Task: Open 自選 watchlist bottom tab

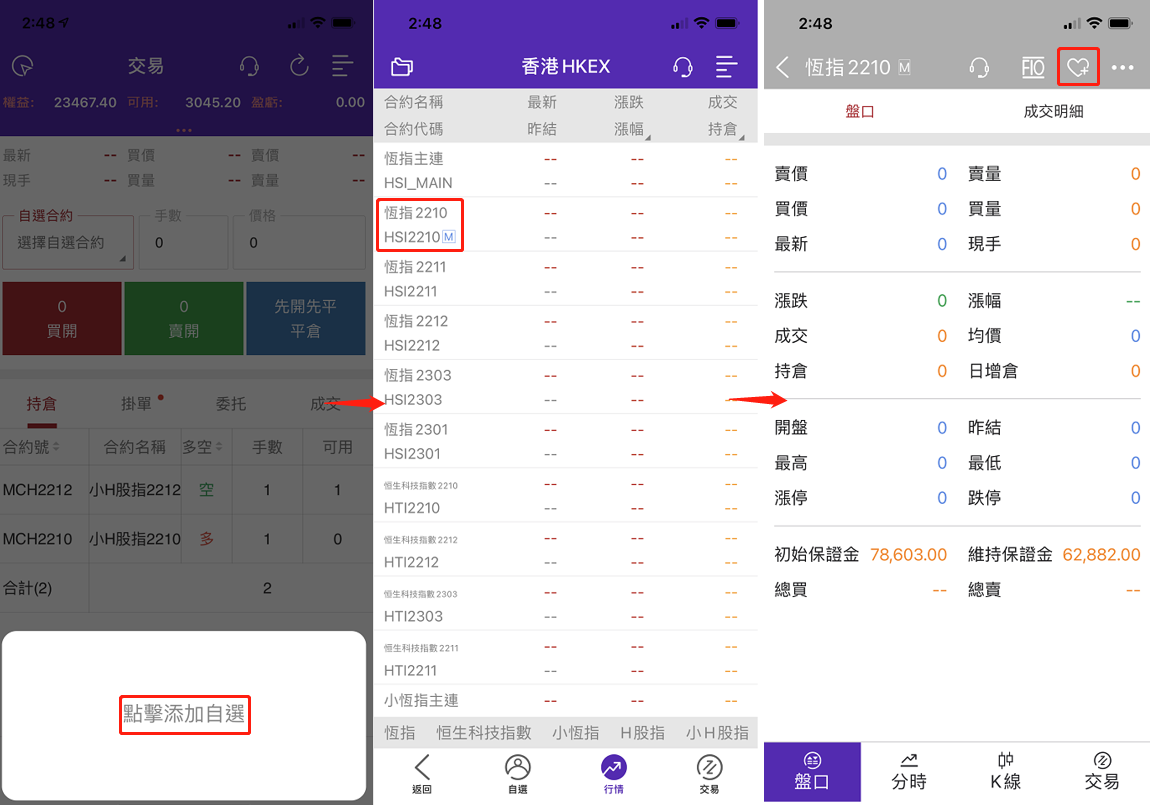Action: (x=518, y=774)
